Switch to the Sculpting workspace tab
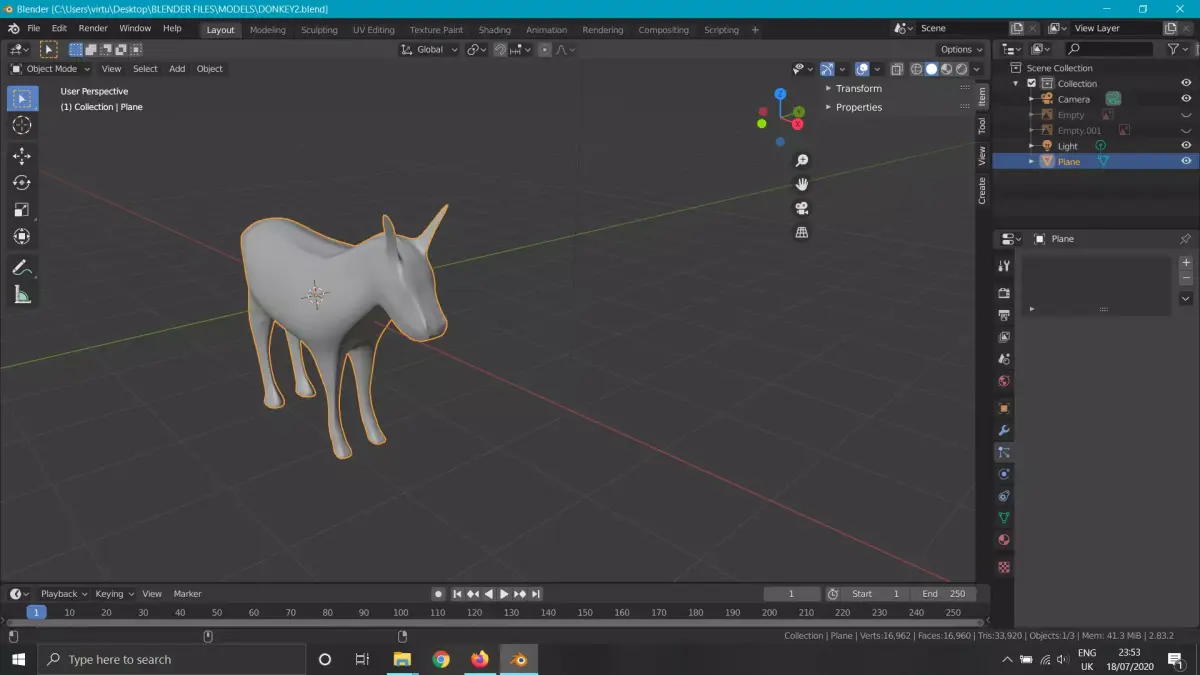 319,30
